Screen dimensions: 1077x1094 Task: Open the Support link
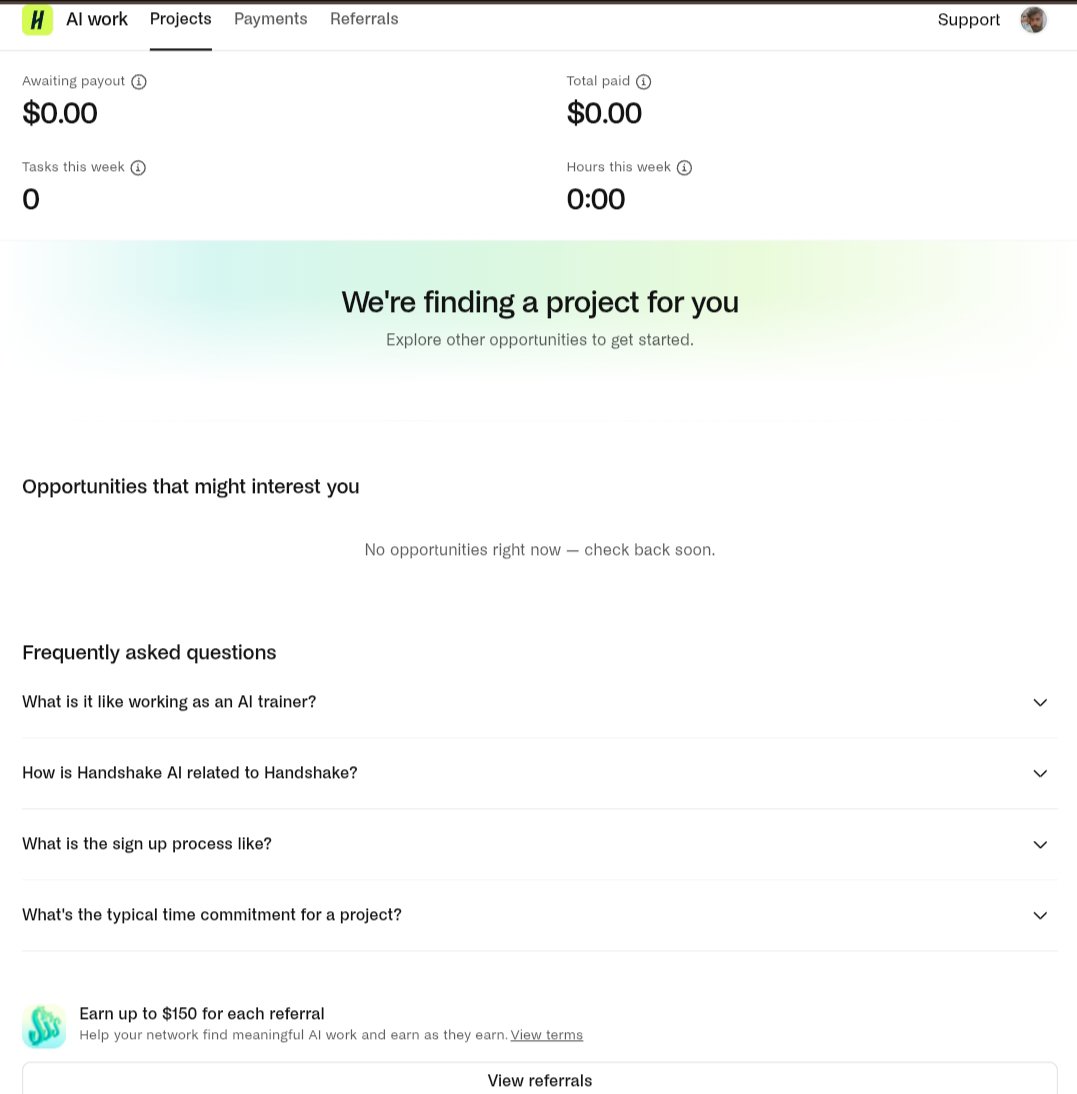968,20
